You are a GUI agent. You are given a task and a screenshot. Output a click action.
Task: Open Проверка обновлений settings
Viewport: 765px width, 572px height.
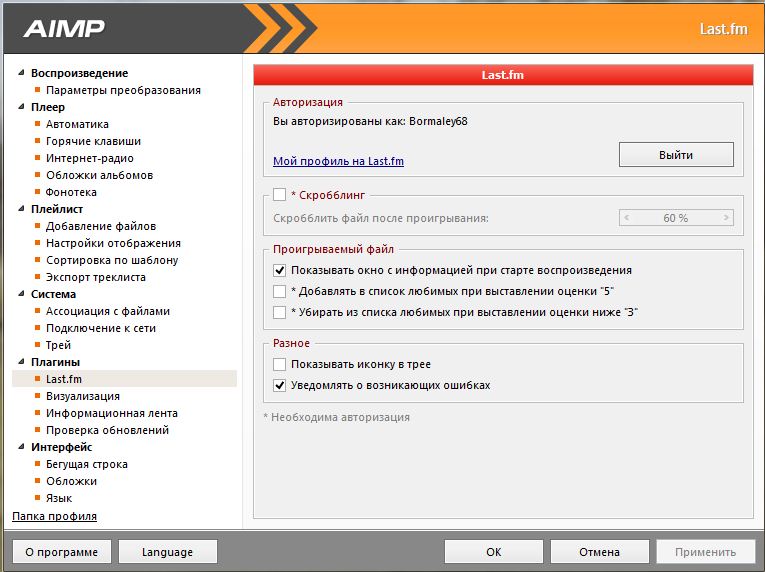point(107,430)
